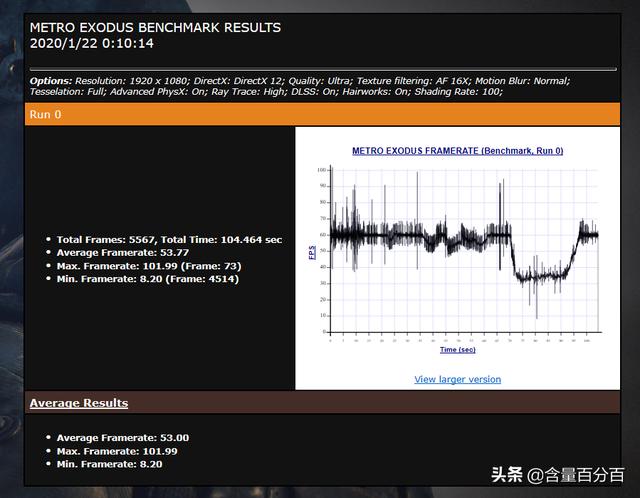The height and width of the screenshot is (498, 640).
Task: Select Average Framerate: 53.00 in Average Results
Action: 123,438
